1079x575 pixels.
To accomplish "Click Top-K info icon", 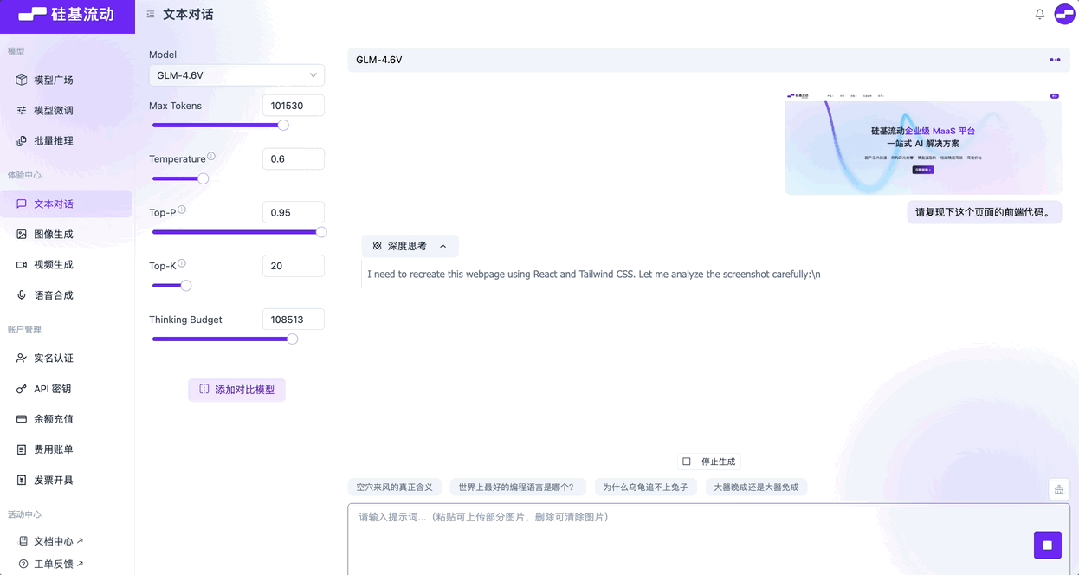I will [182, 263].
